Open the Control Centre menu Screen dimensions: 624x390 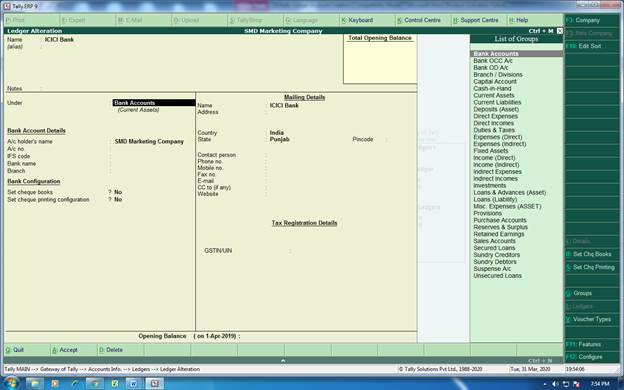pos(419,20)
